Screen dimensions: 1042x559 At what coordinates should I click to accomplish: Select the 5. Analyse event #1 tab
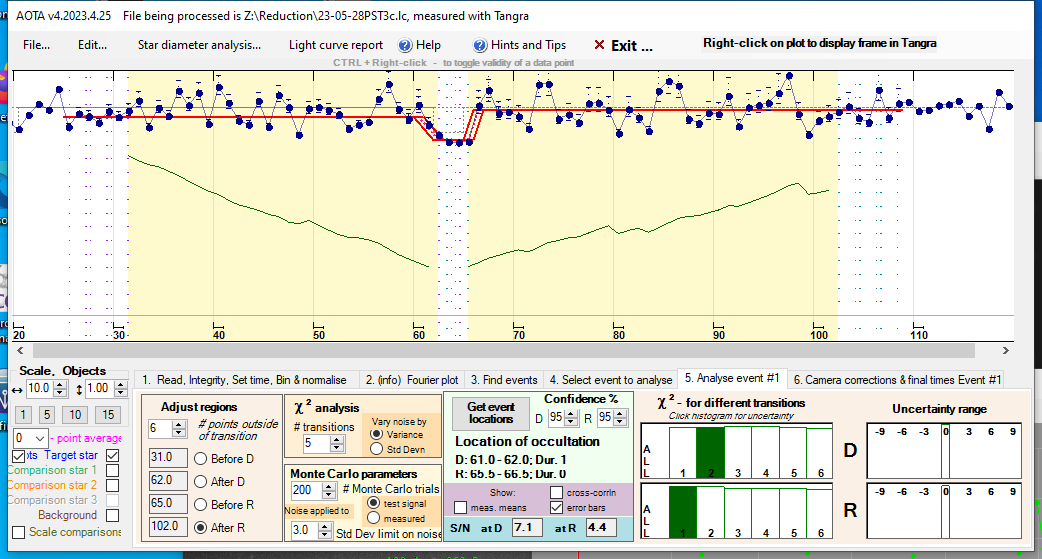[732, 378]
